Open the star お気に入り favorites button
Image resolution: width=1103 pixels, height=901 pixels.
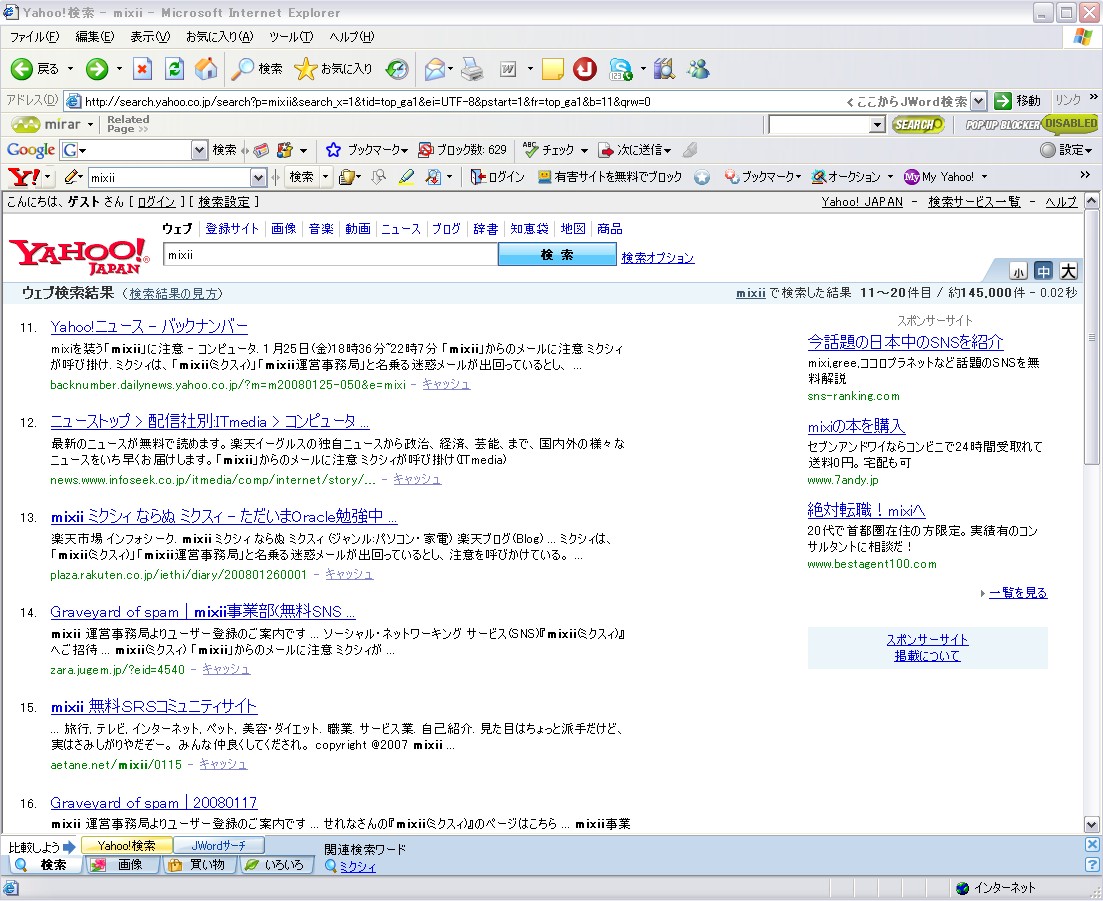point(333,68)
